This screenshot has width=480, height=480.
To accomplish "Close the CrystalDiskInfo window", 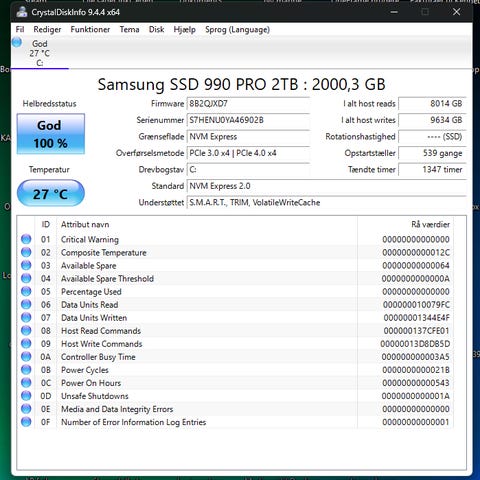I will click(456, 12).
